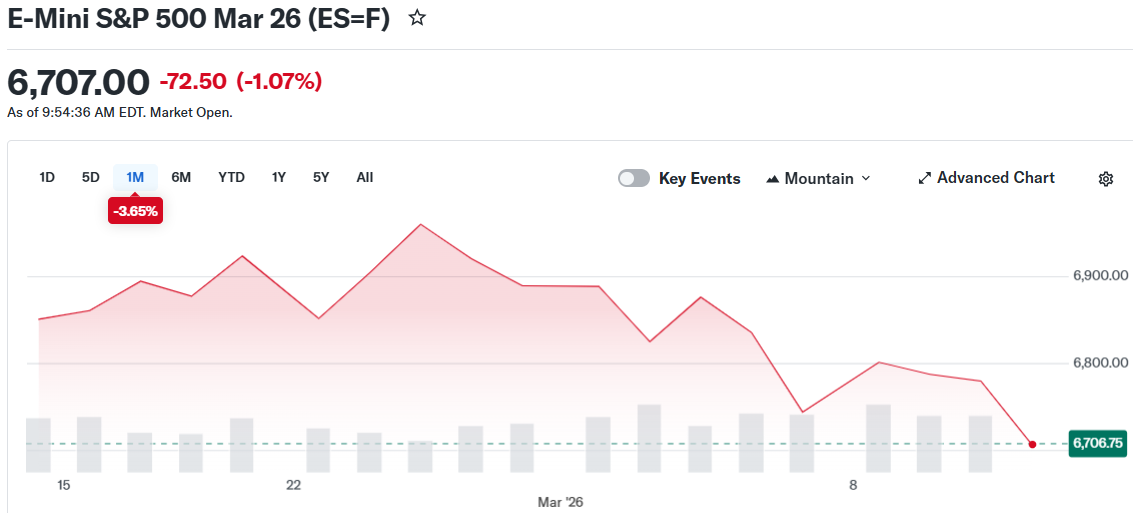Click the red endpoint dot on chart line

1032,444
